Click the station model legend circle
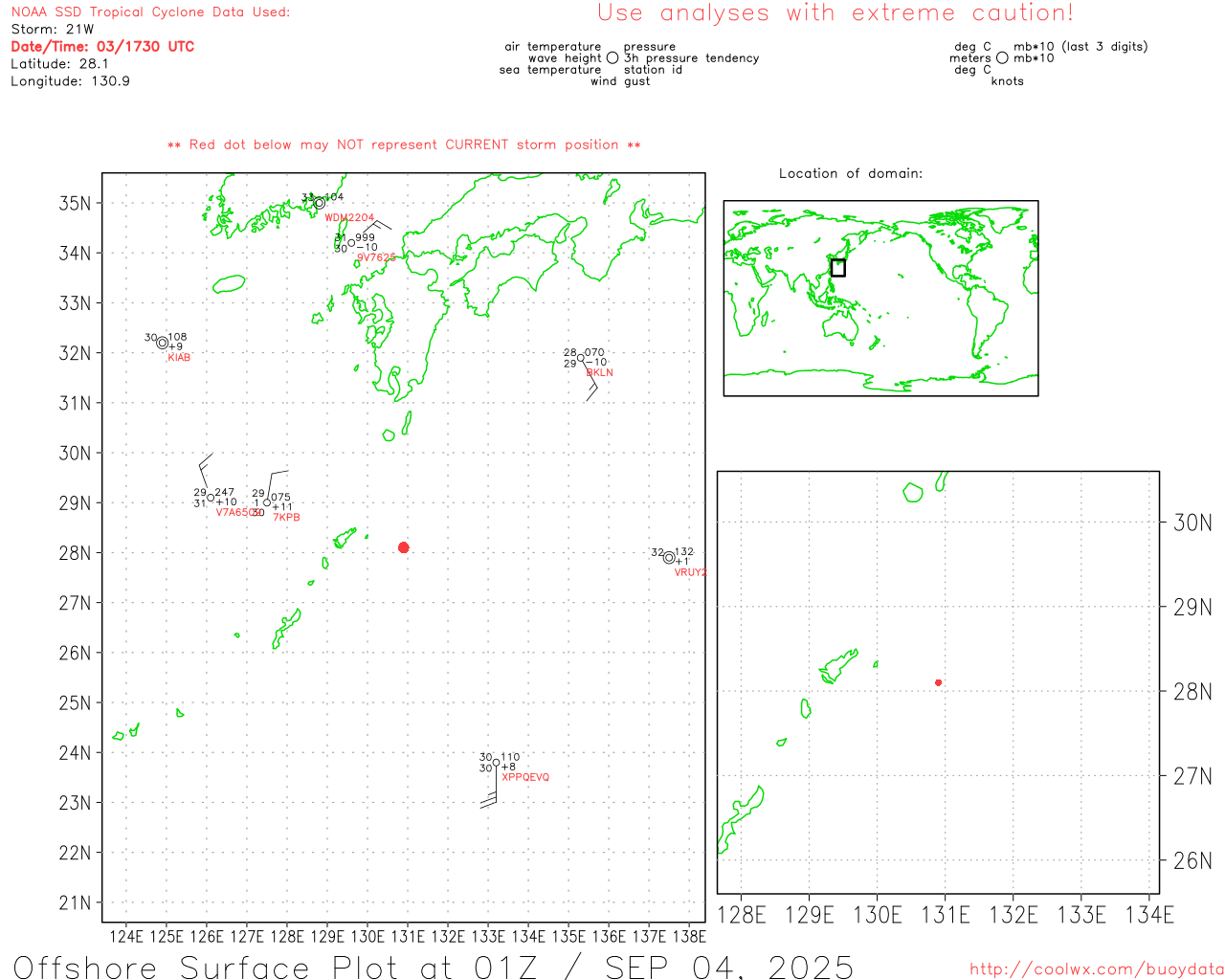Screen dimensions: 1225x980 612,57
